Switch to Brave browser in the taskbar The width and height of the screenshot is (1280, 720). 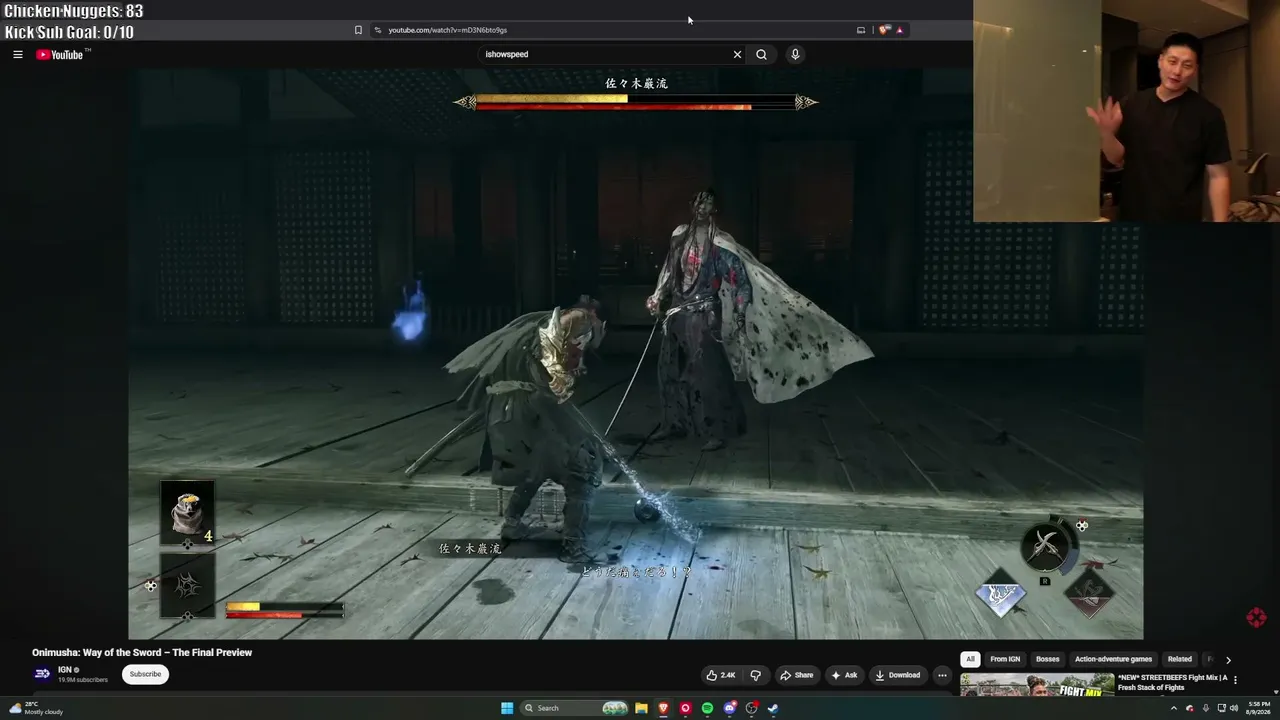(663, 708)
